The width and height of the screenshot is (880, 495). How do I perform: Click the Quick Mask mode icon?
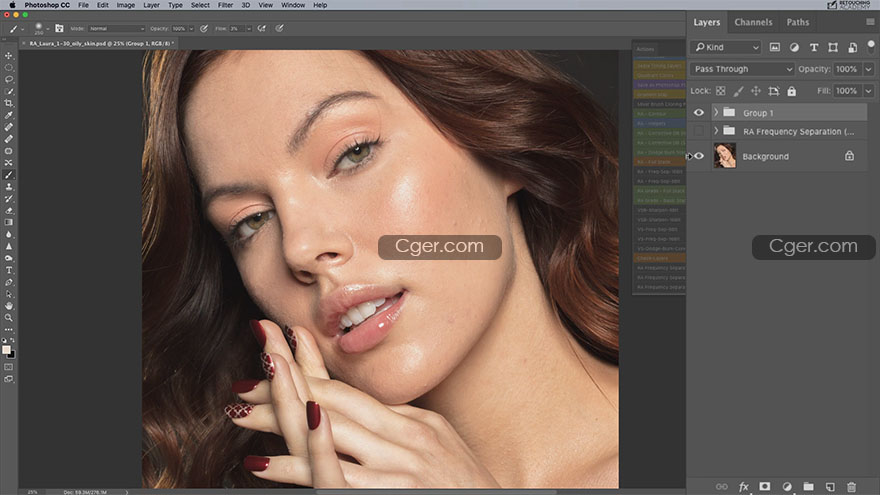click(x=8, y=366)
